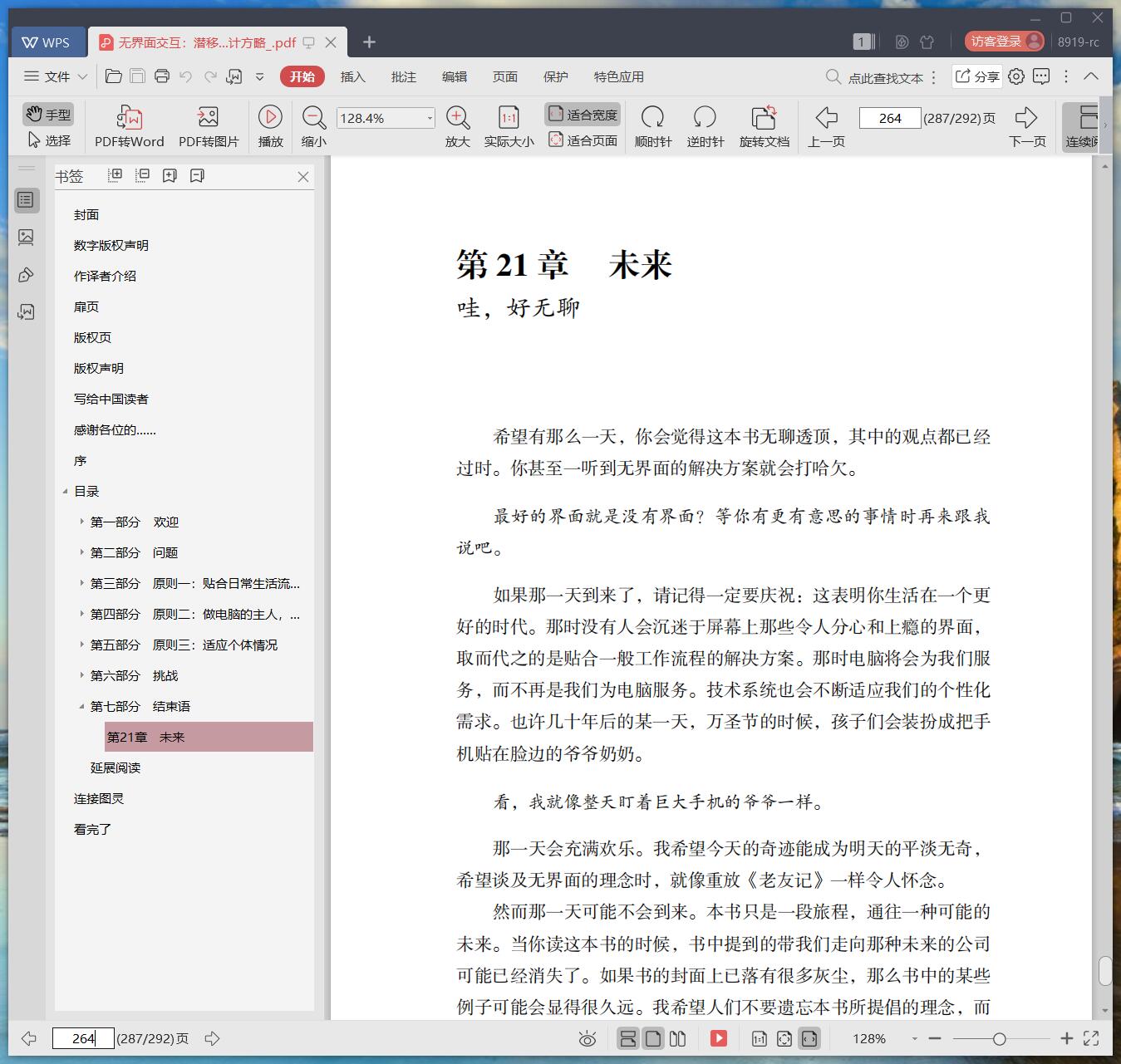
Task: Enter fullscreen mode icon
Action: [1091, 1038]
